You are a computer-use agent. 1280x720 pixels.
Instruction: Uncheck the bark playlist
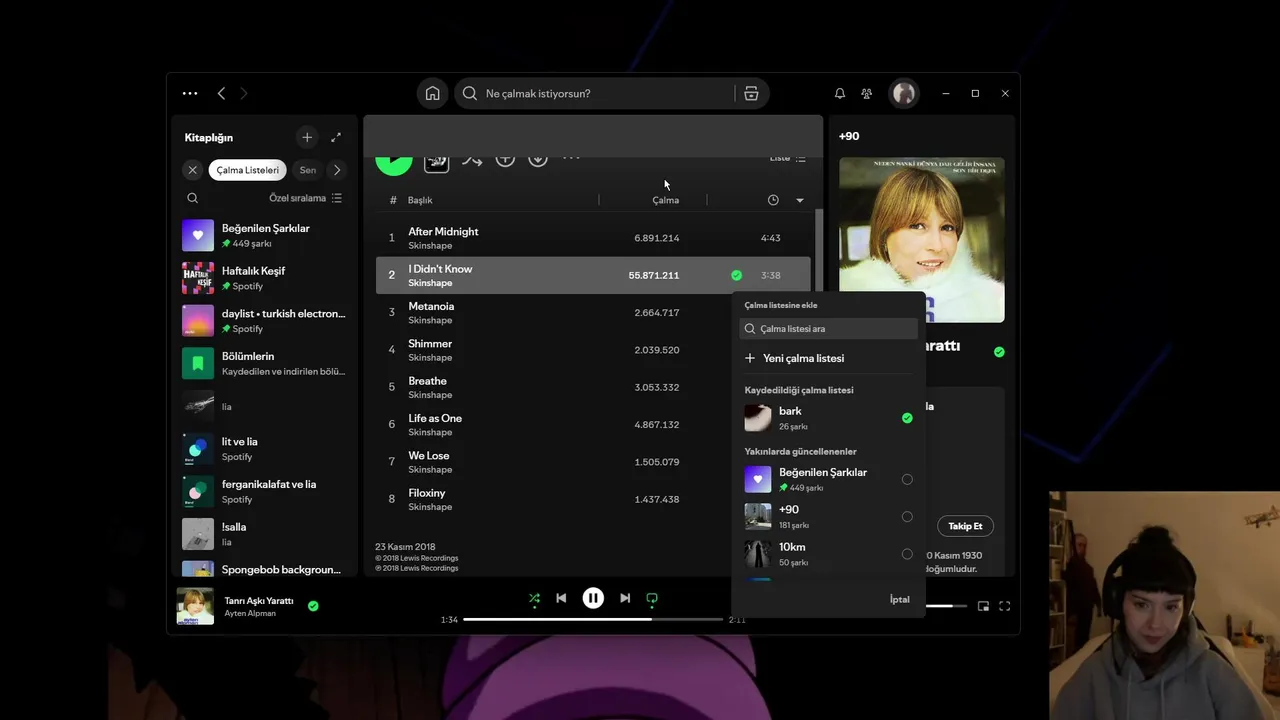907,418
